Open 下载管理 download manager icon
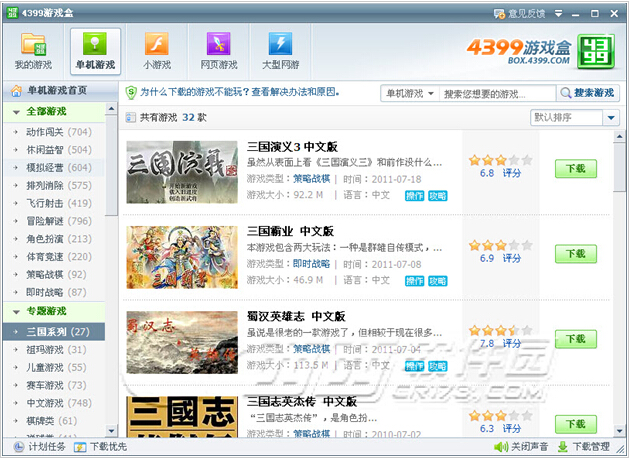 point(563,447)
